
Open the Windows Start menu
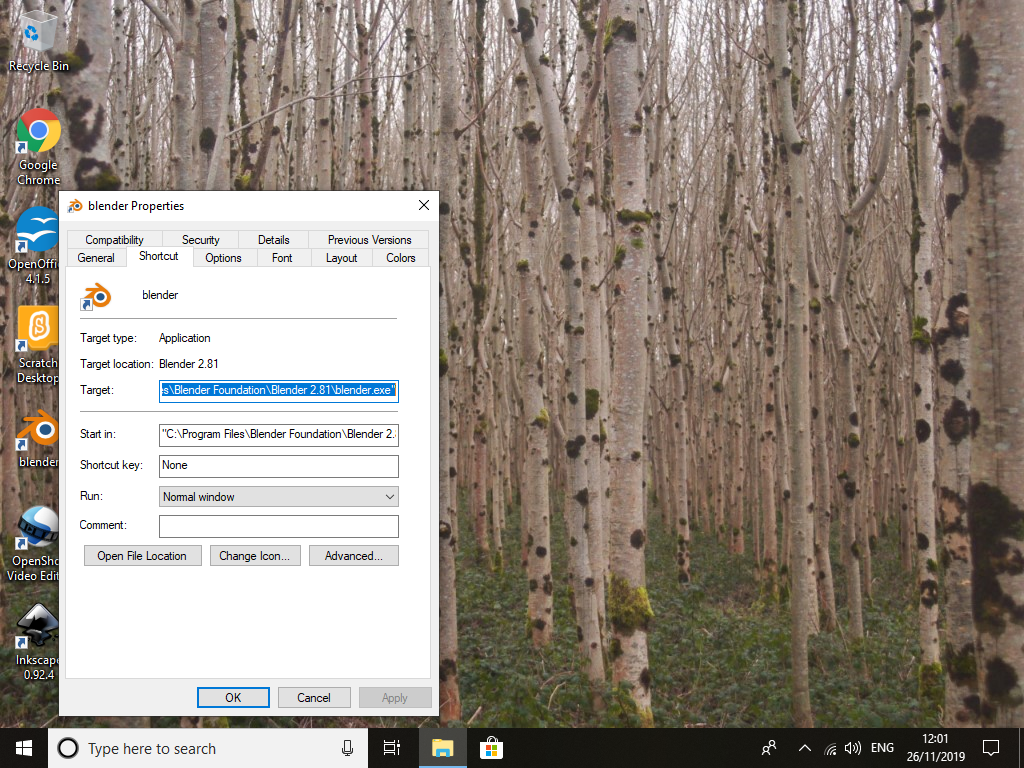coord(24,748)
